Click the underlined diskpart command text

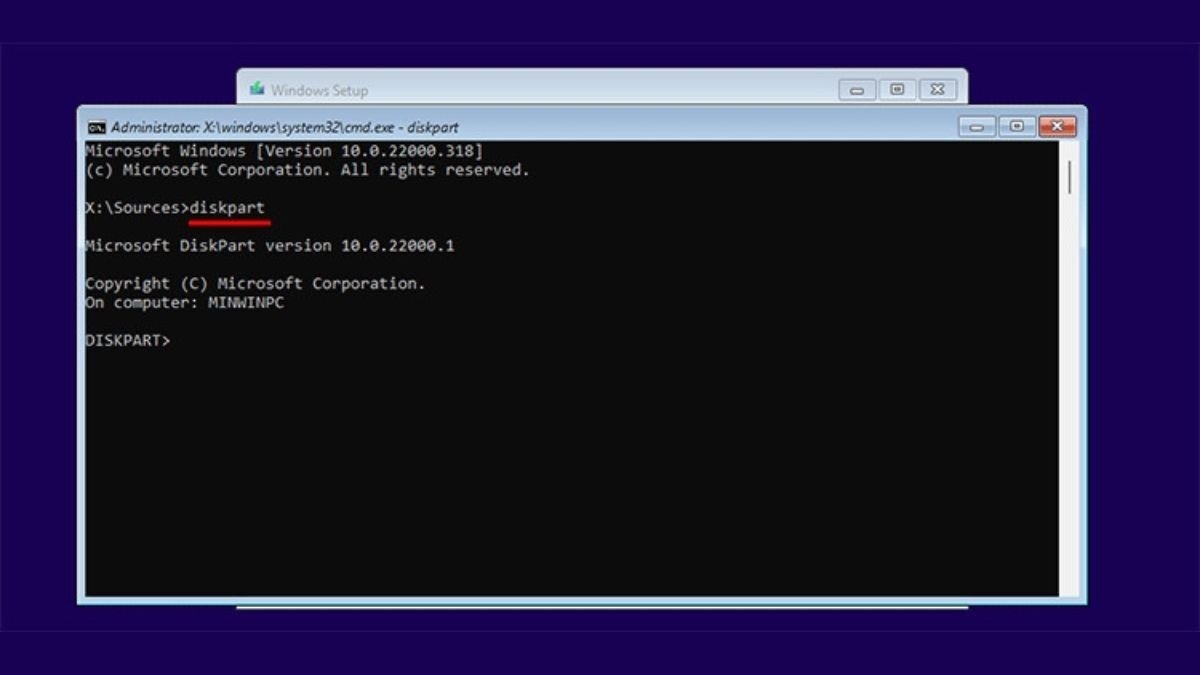(x=228, y=208)
